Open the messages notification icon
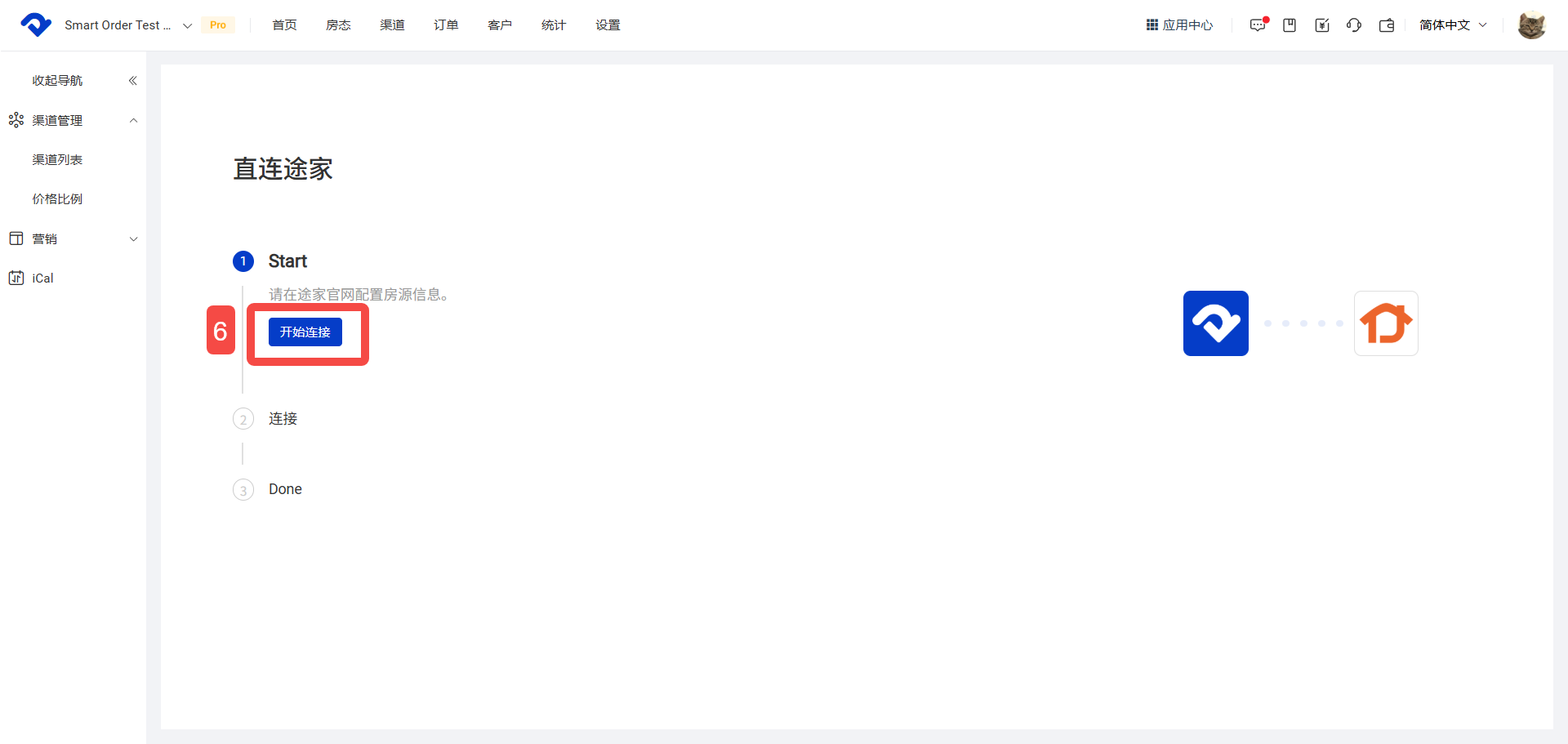This screenshot has height=744, width=1568. pos(1258,25)
